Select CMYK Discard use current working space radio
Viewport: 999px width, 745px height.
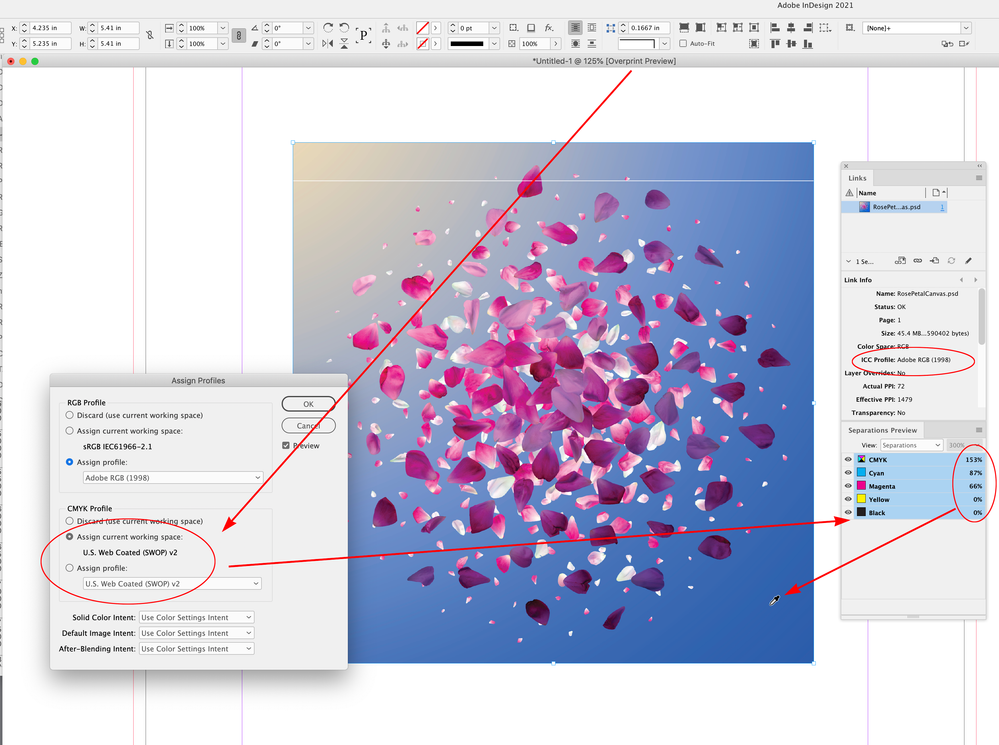pyautogui.click(x=69, y=521)
